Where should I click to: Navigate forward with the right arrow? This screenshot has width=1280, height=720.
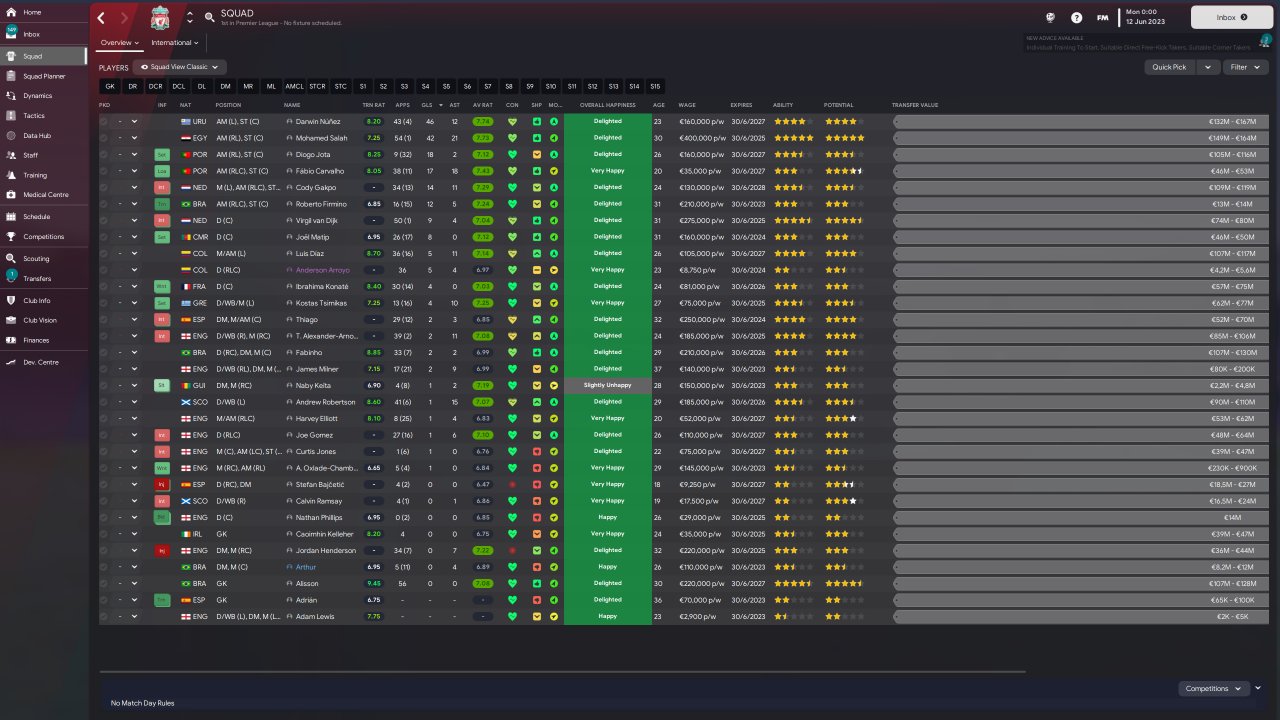[124, 18]
